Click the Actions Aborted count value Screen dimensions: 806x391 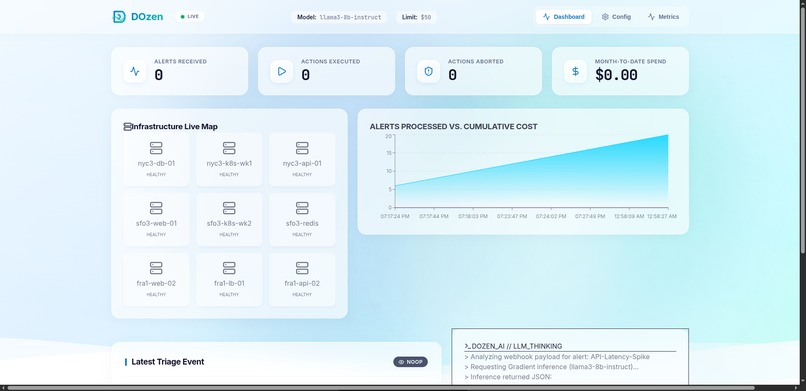point(452,75)
